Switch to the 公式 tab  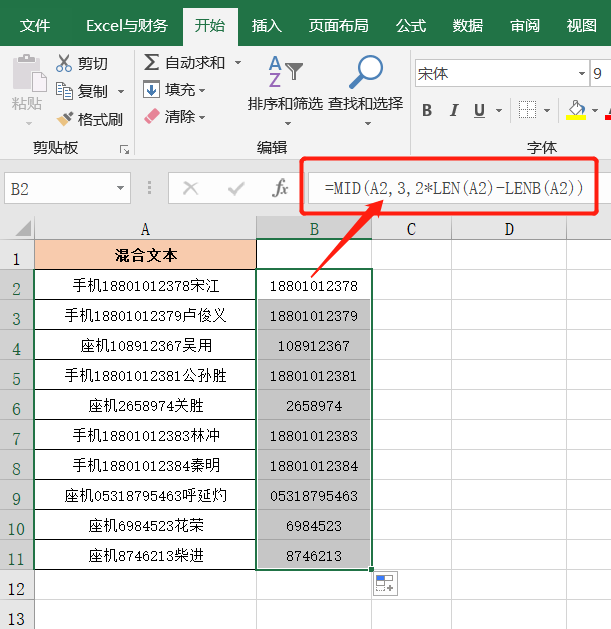coord(410,26)
